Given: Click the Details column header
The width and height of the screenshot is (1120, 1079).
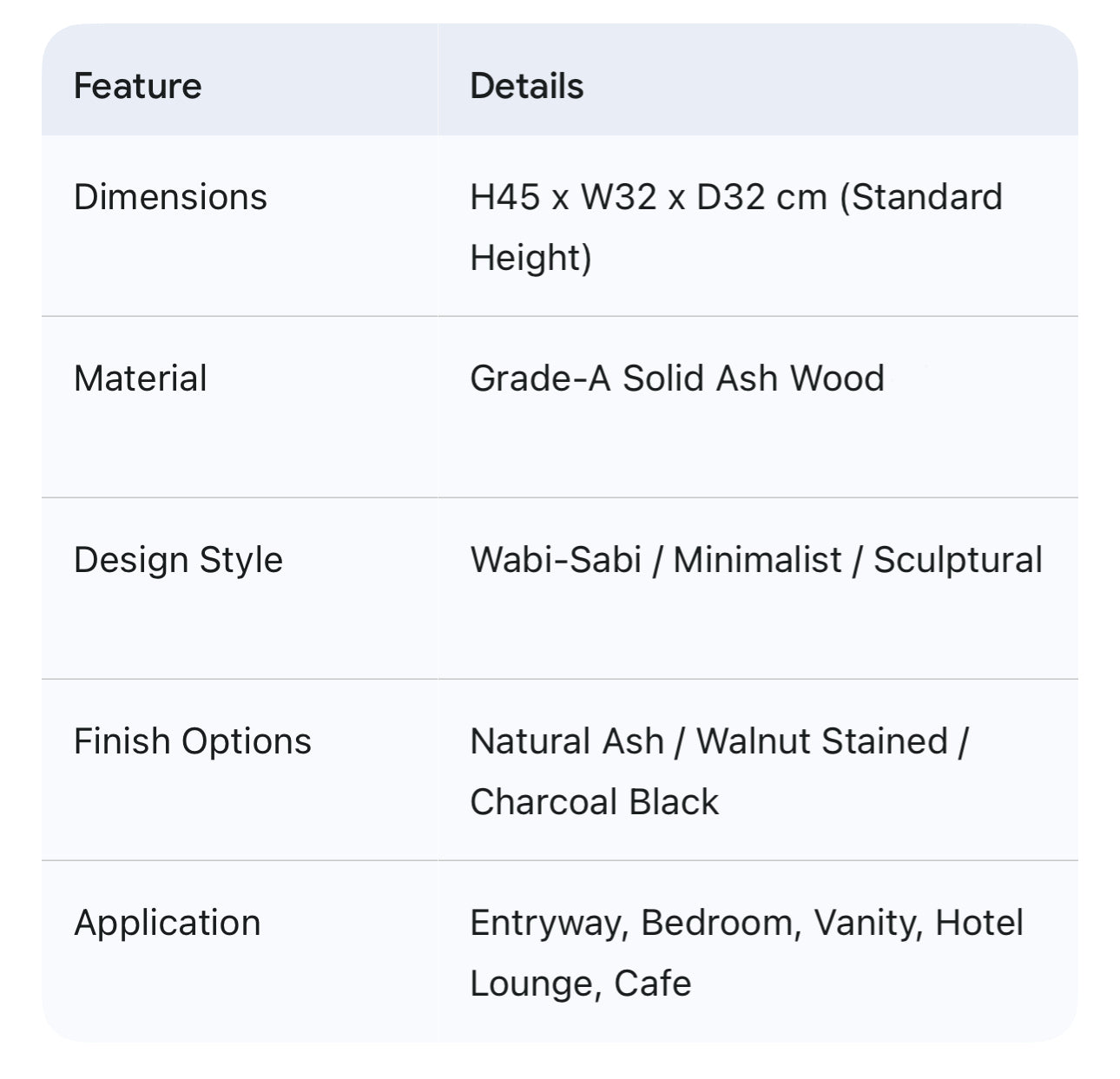Looking at the screenshot, I should (x=526, y=86).
